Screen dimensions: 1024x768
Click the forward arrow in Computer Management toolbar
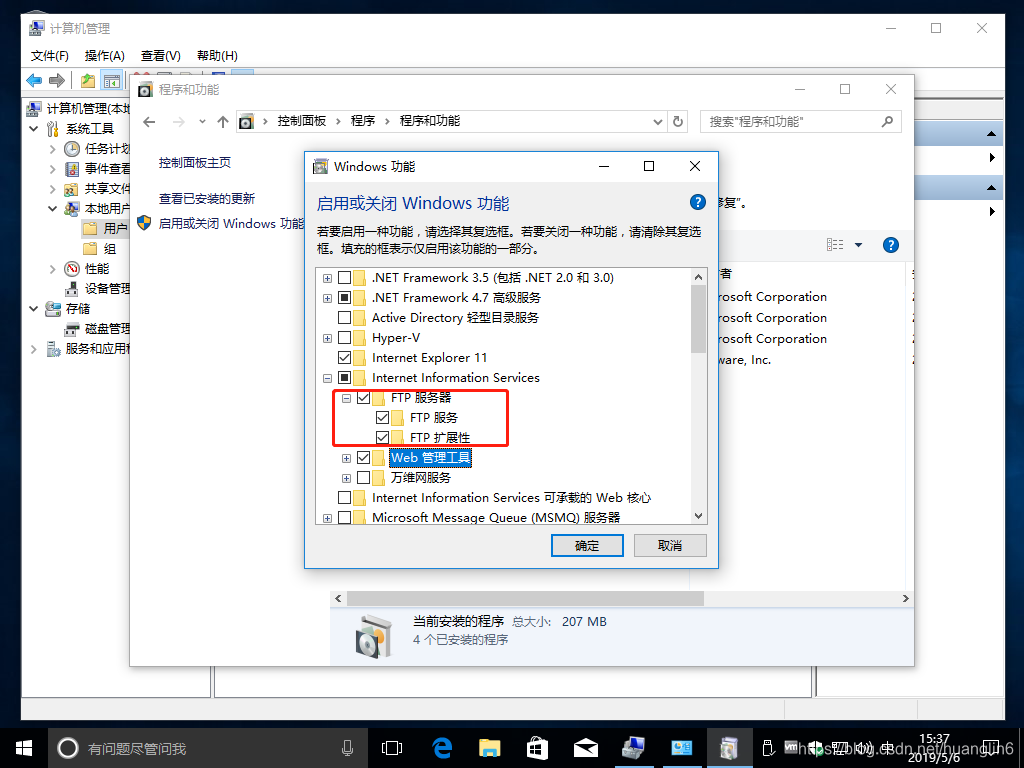(57, 80)
